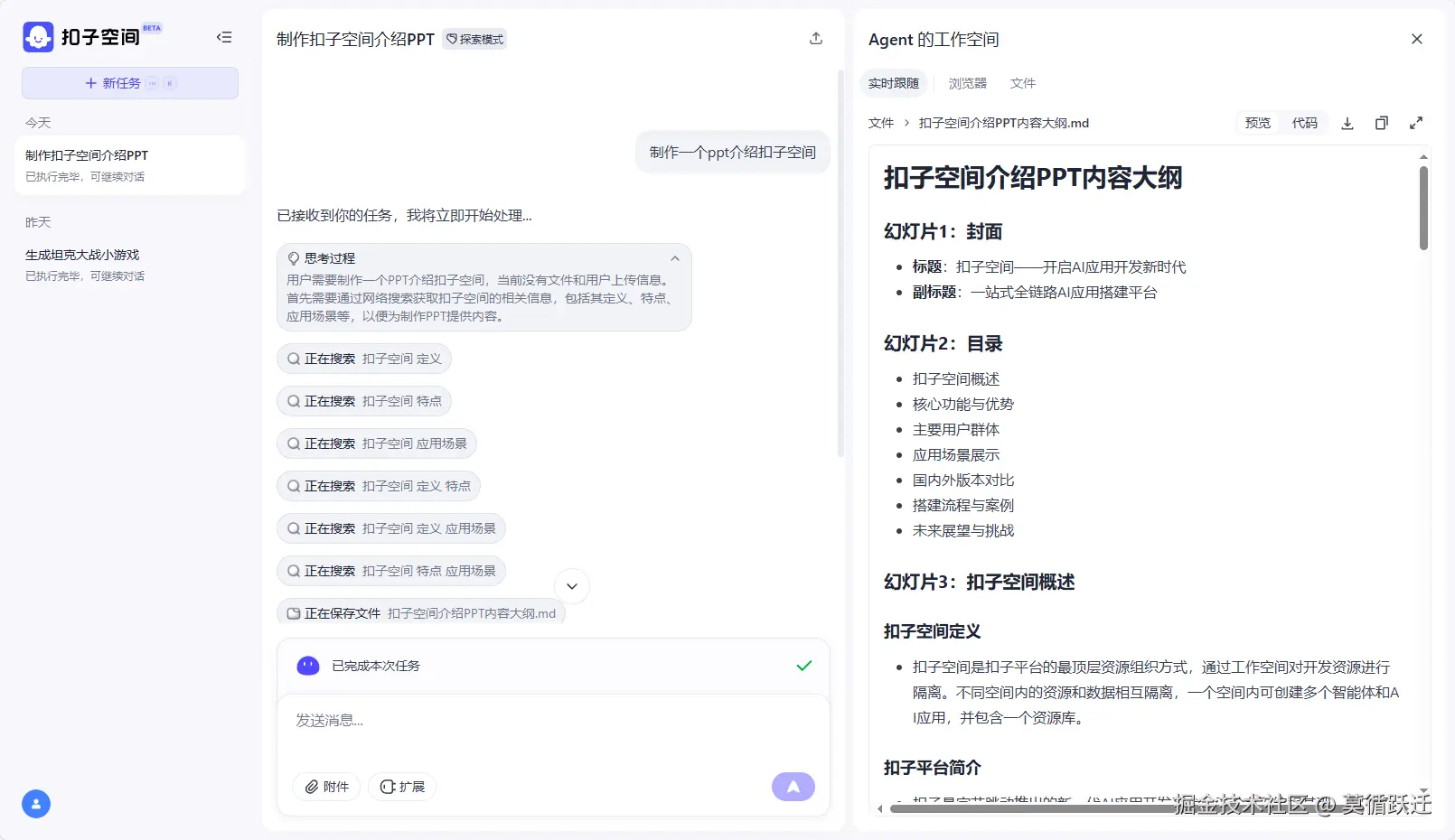
Task: Click list item 搭建流程与案例
Action: pos(963,506)
